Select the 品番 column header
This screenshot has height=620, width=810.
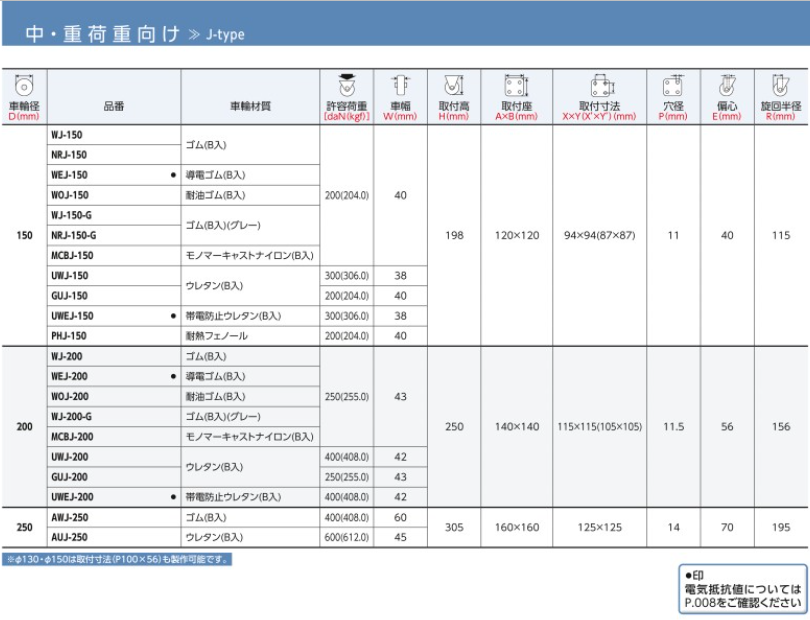(114, 104)
